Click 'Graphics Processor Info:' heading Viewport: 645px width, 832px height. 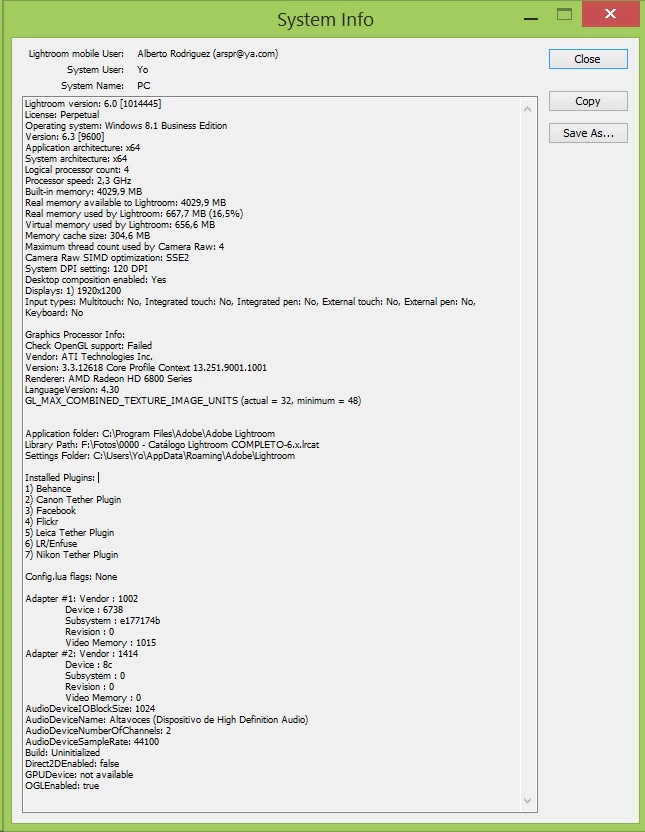click(75, 335)
